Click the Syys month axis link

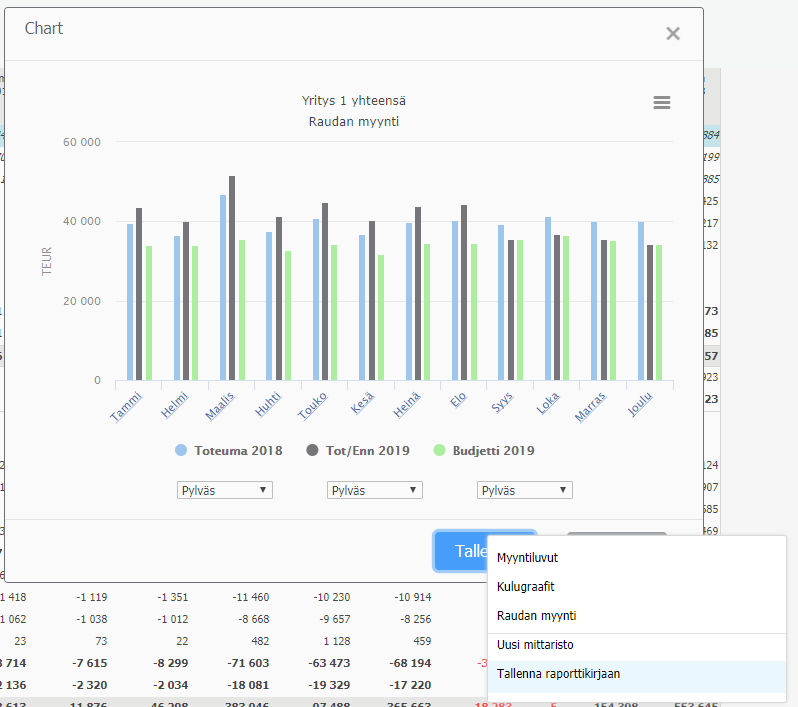tap(502, 405)
